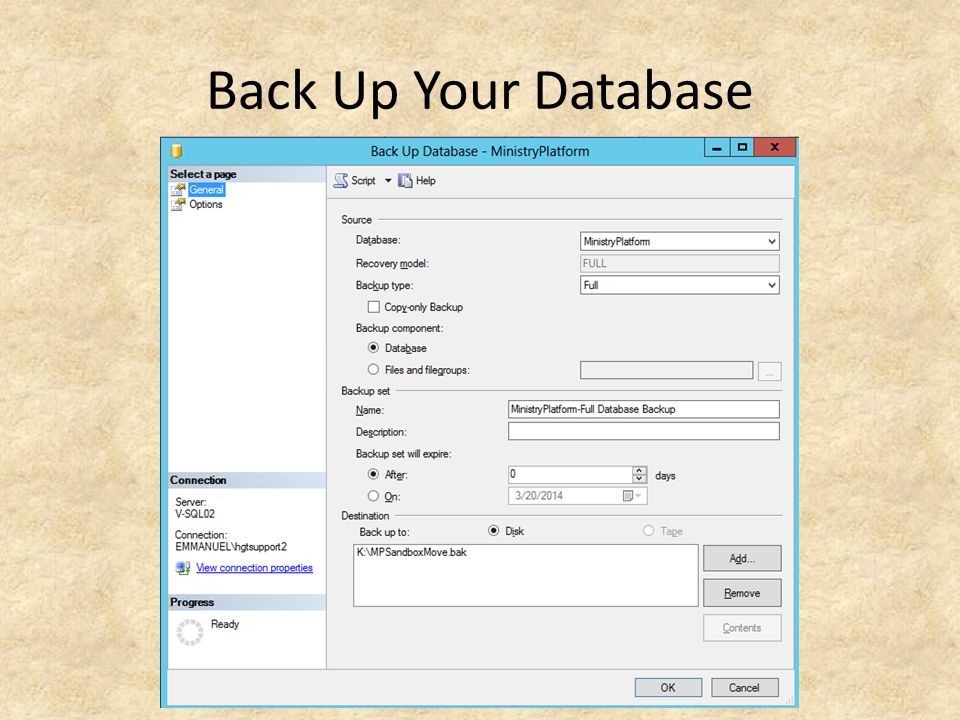Open View connection properties link
960x720 pixels.
254,568
